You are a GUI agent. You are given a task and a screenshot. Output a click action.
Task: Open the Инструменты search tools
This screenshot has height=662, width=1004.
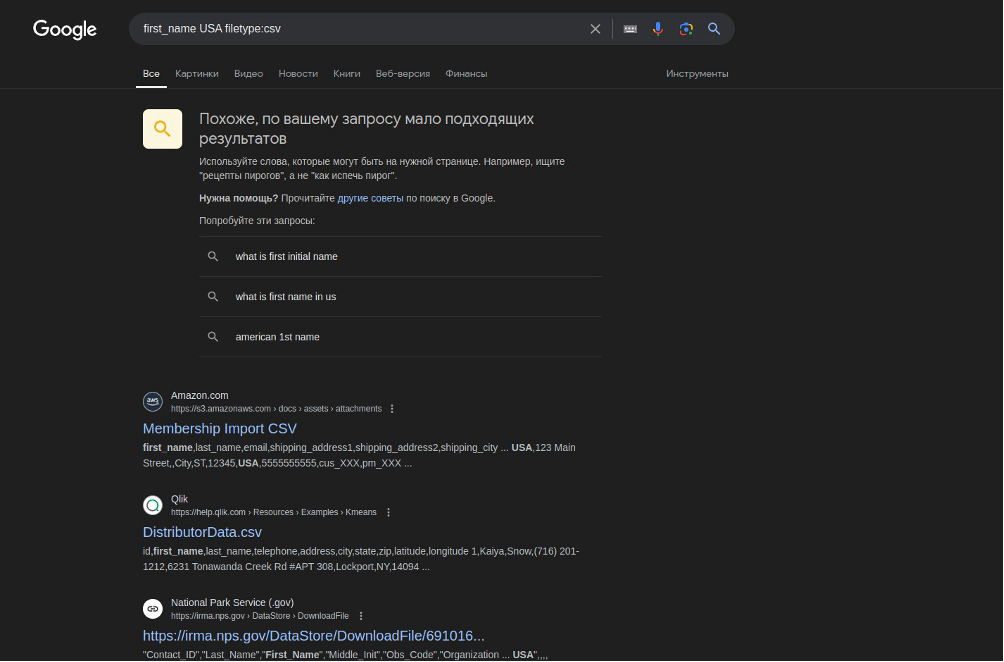tap(697, 74)
